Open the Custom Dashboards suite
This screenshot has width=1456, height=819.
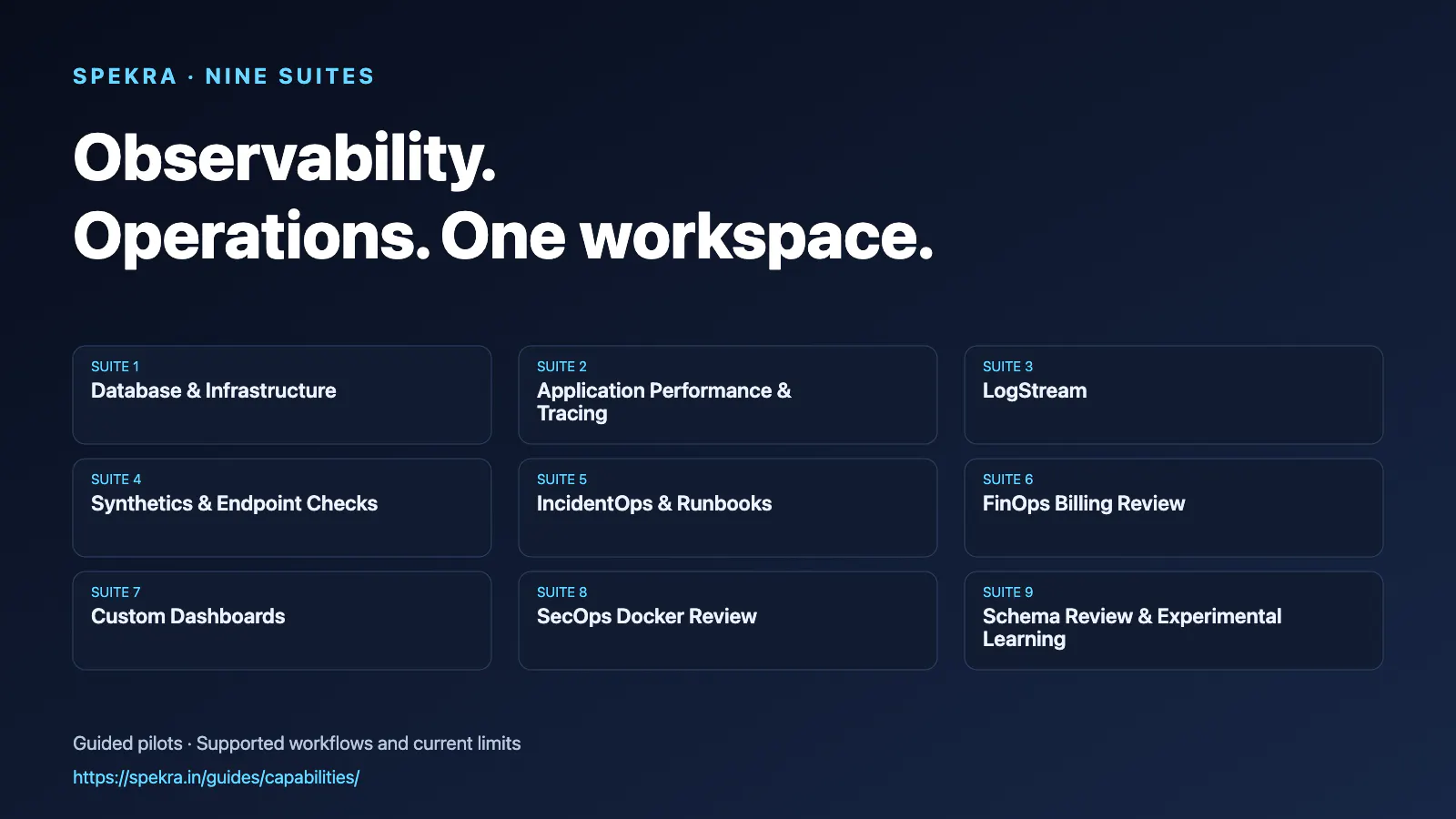[x=282, y=621]
